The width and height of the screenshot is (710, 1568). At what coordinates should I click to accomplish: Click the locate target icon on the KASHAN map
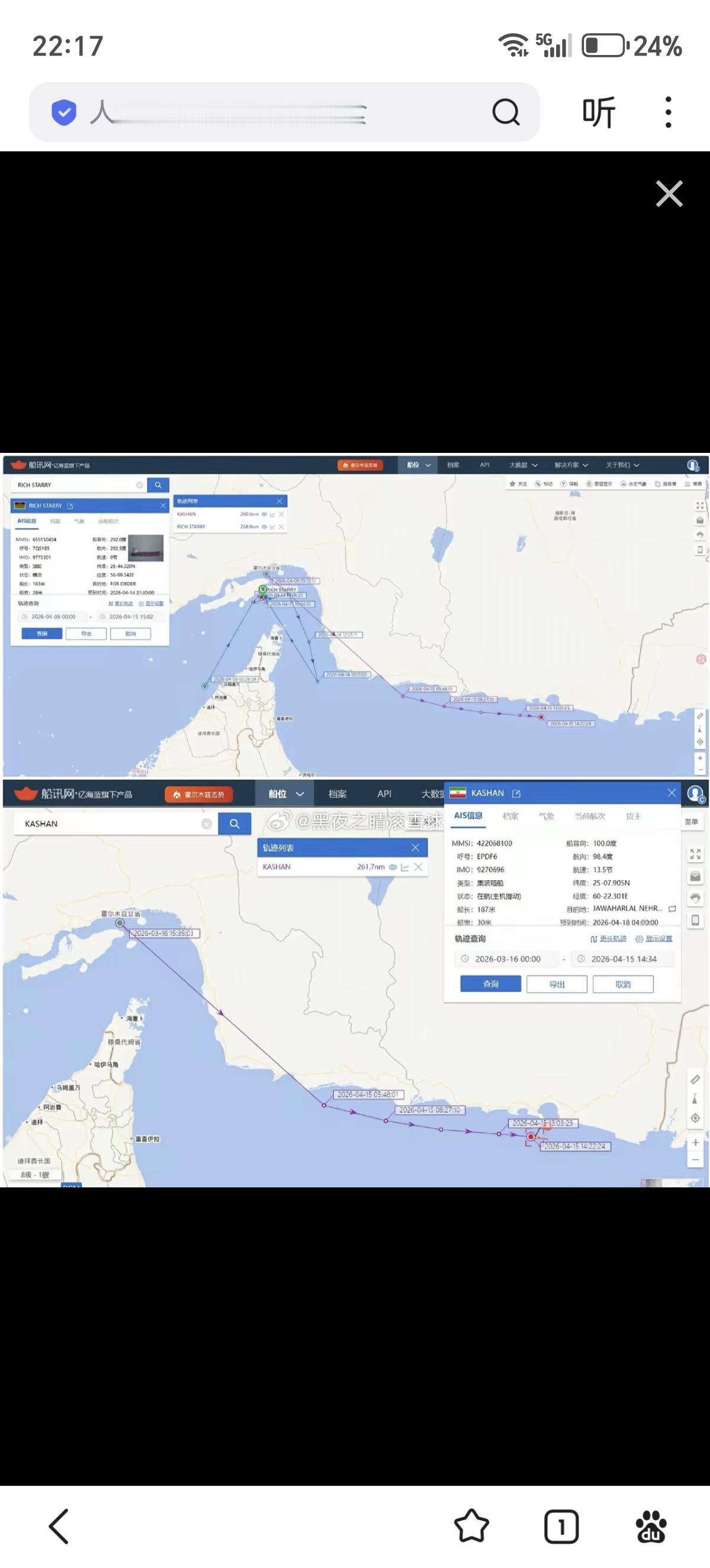(695, 1118)
